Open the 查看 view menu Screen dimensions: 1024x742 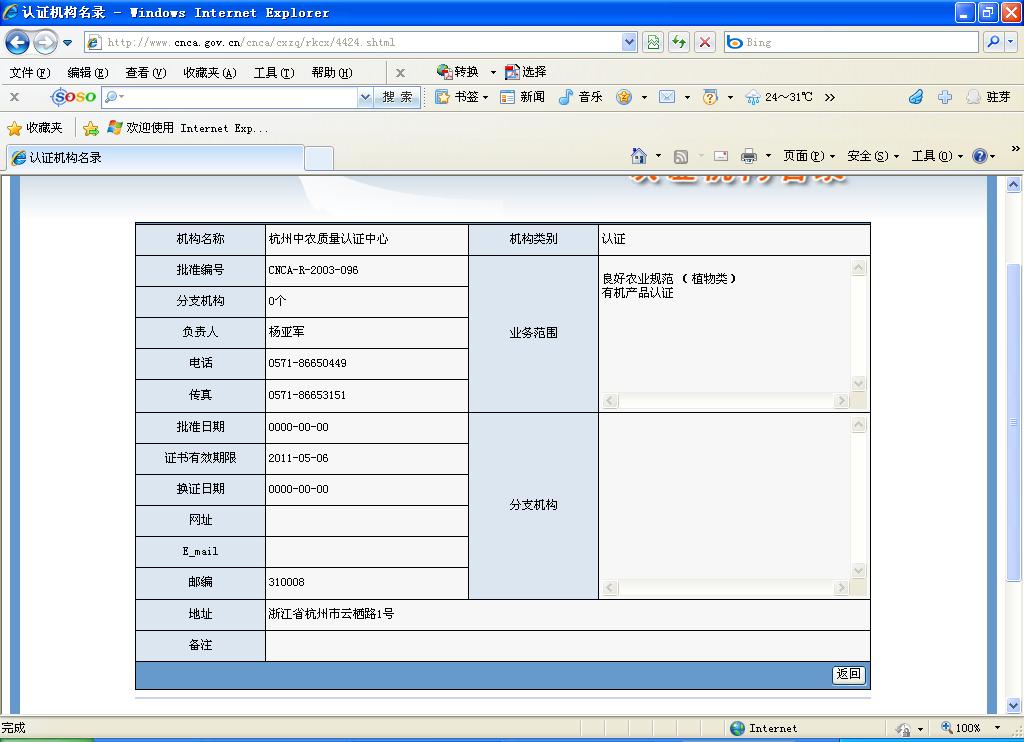[x=145, y=72]
